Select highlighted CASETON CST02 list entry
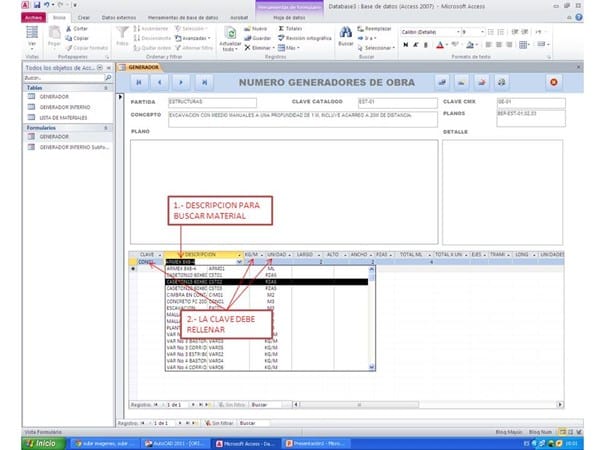The height and width of the screenshot is (450, 600). coord(267,282)
